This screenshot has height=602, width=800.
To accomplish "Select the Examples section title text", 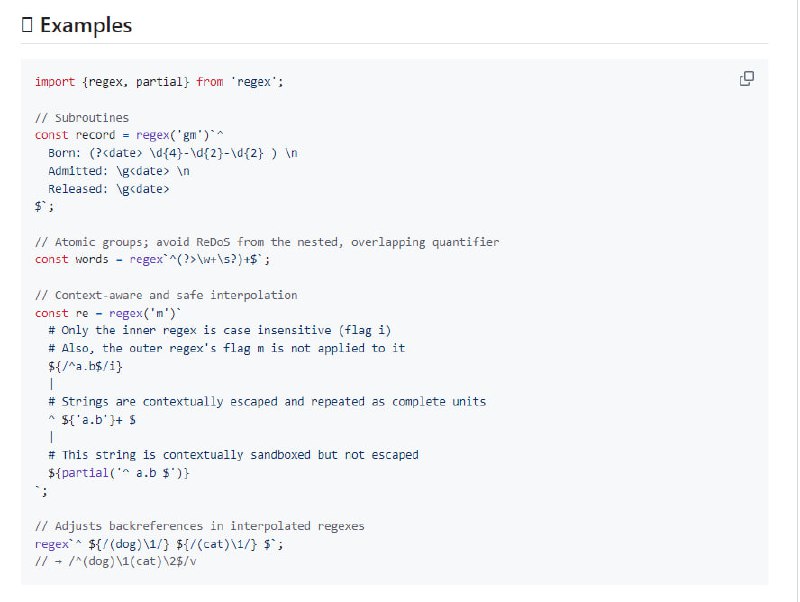I will (84, 25).
